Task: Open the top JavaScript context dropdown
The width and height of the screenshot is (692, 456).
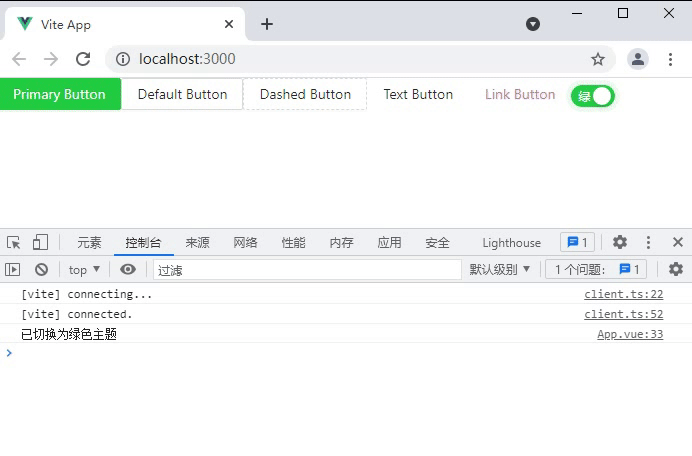Action: [84, 270]
